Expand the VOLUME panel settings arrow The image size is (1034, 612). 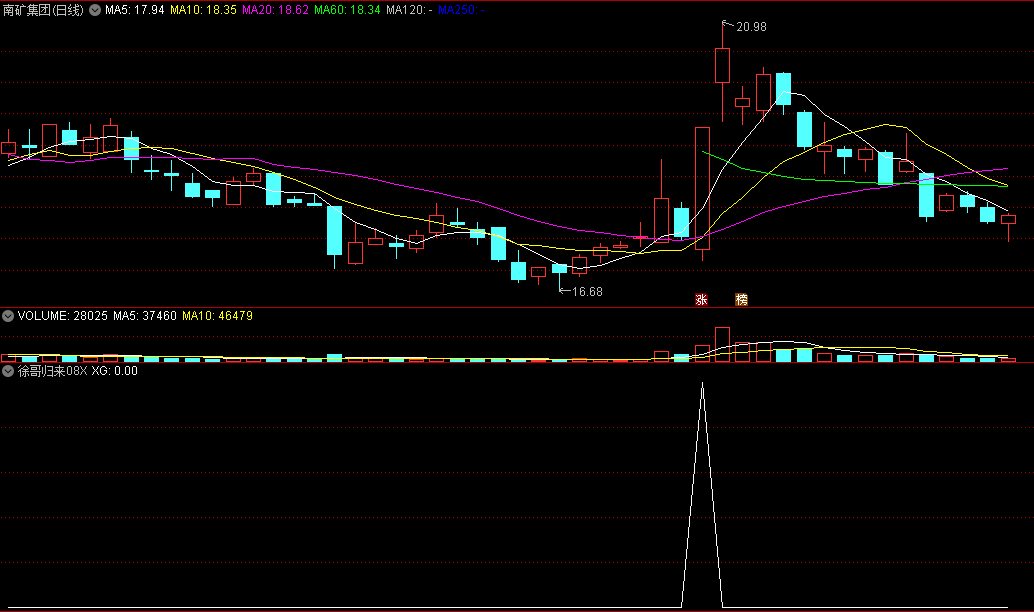click(8, 316)
